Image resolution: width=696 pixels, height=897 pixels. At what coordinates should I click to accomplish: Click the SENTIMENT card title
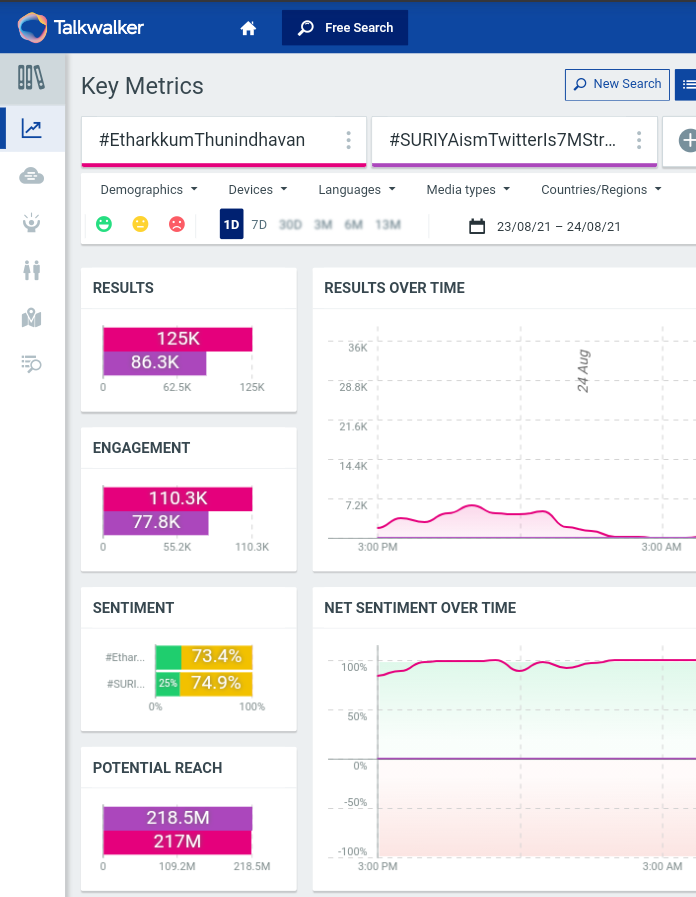pos(133,608)
